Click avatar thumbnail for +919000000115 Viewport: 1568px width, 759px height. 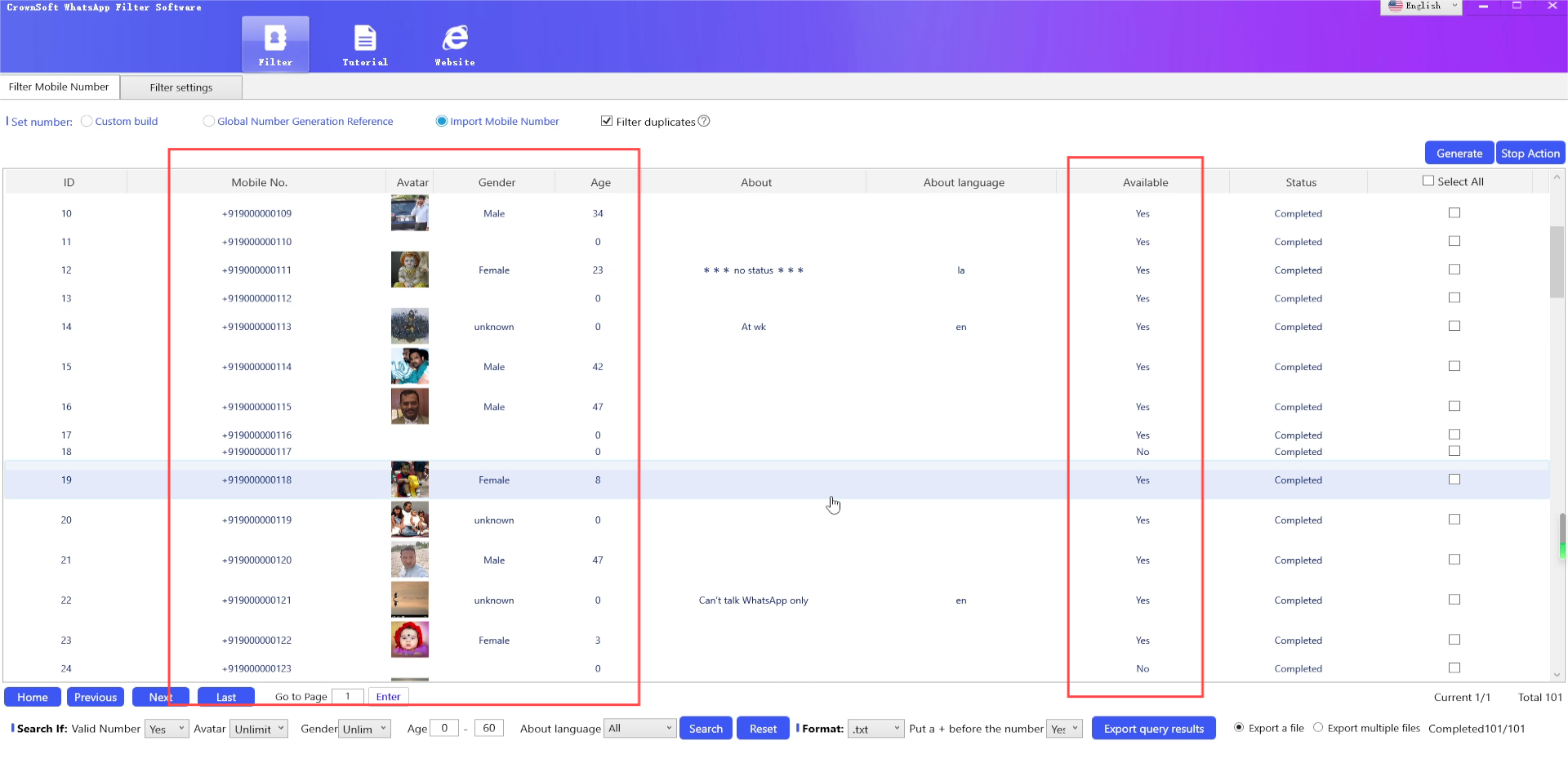pyautogui.click(x=410, y=406)
